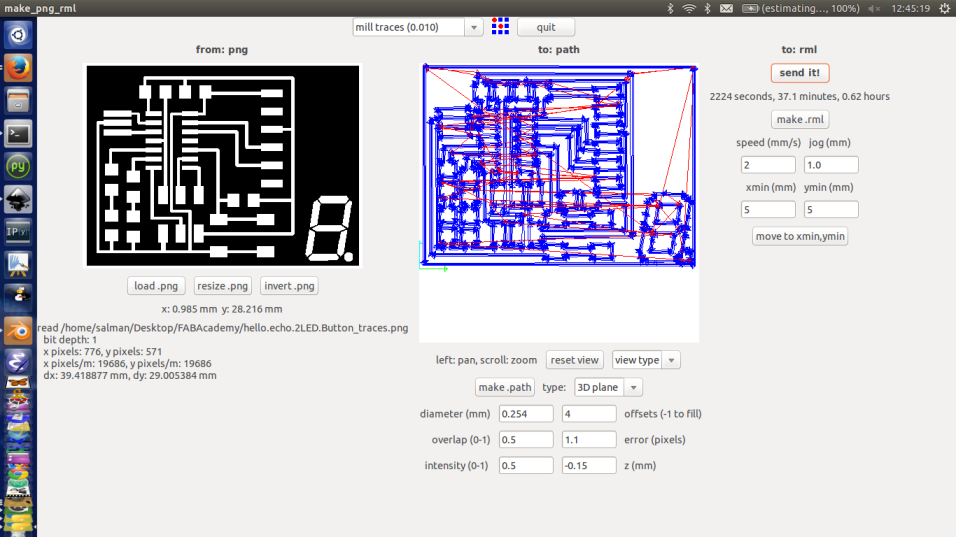The image size is (956, 537).
Task: Click the blue toolpath preview canvas
Action: click(x=559, y=202)
